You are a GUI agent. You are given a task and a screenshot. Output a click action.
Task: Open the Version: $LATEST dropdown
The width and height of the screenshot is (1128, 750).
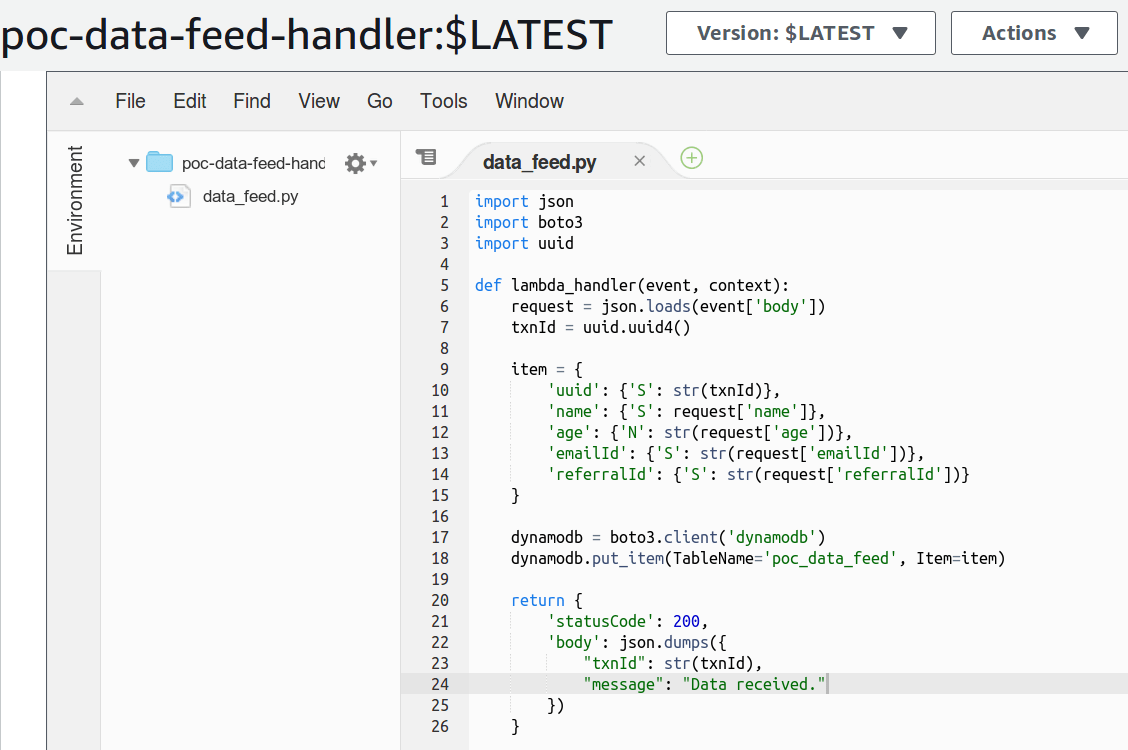click(x=800, y=32)
